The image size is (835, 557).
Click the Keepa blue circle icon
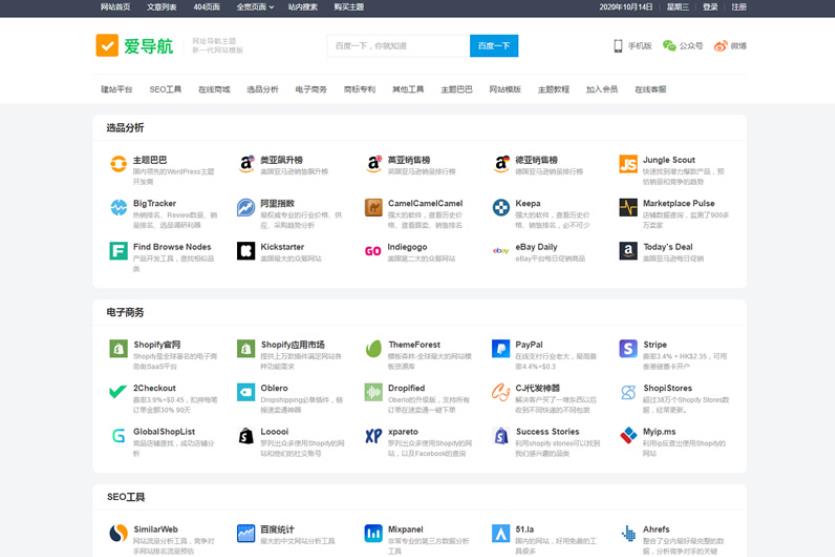point(501,207)
